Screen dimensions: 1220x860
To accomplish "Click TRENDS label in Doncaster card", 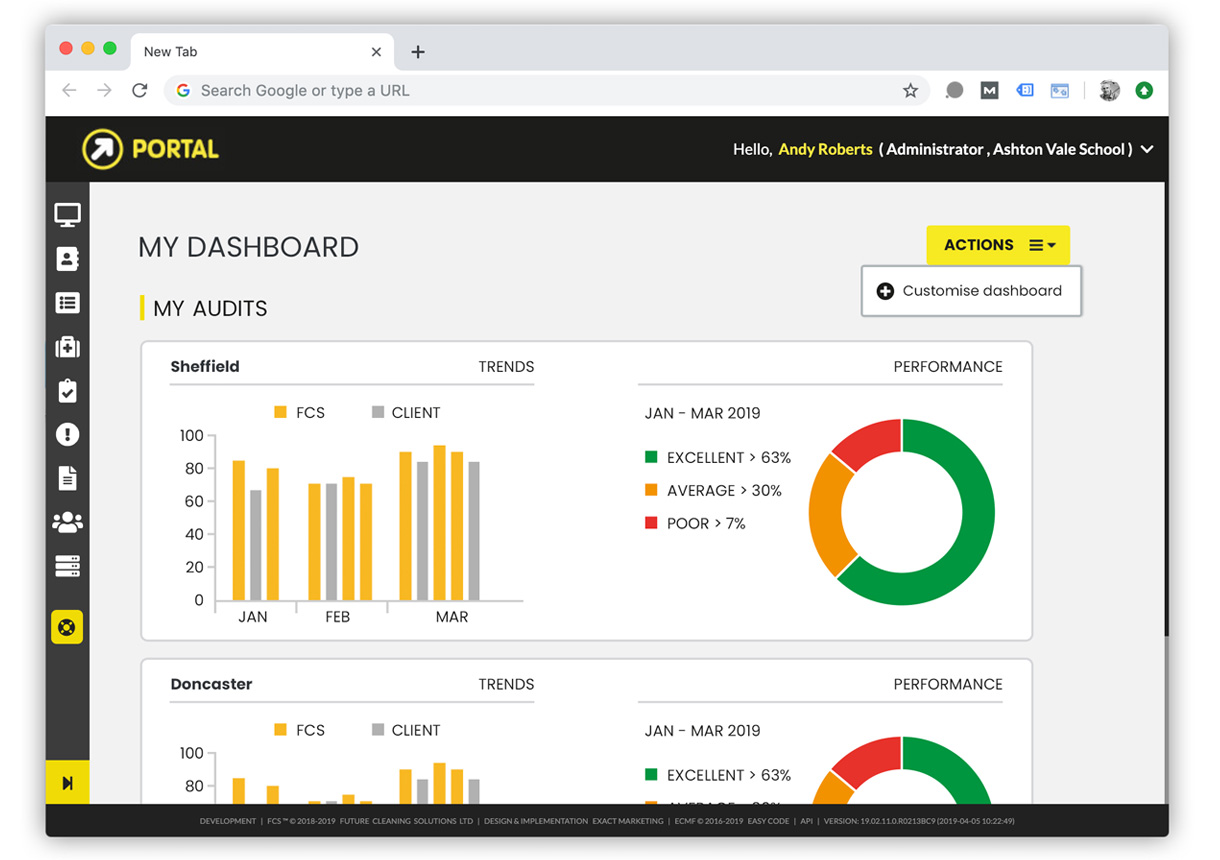I will click(x=506, y=685).
